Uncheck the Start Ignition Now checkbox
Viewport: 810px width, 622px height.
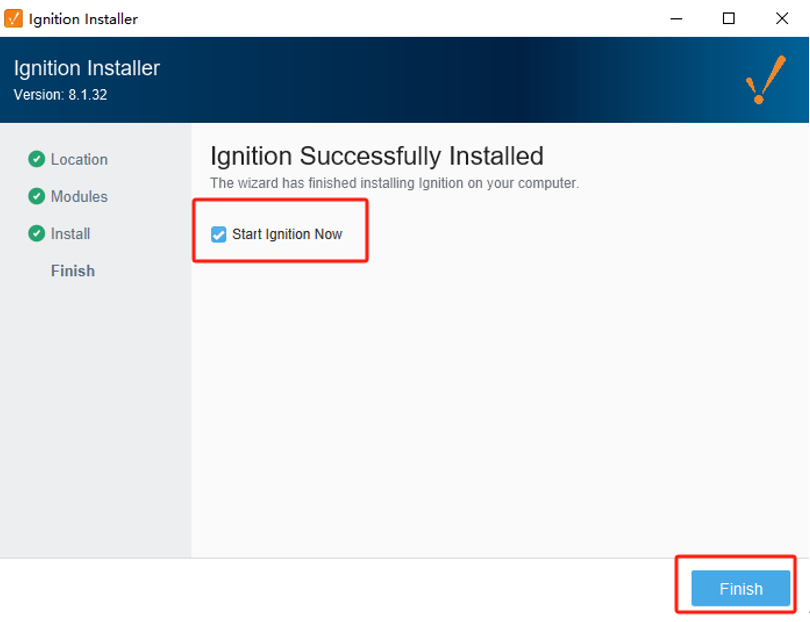tap(219, 235)
